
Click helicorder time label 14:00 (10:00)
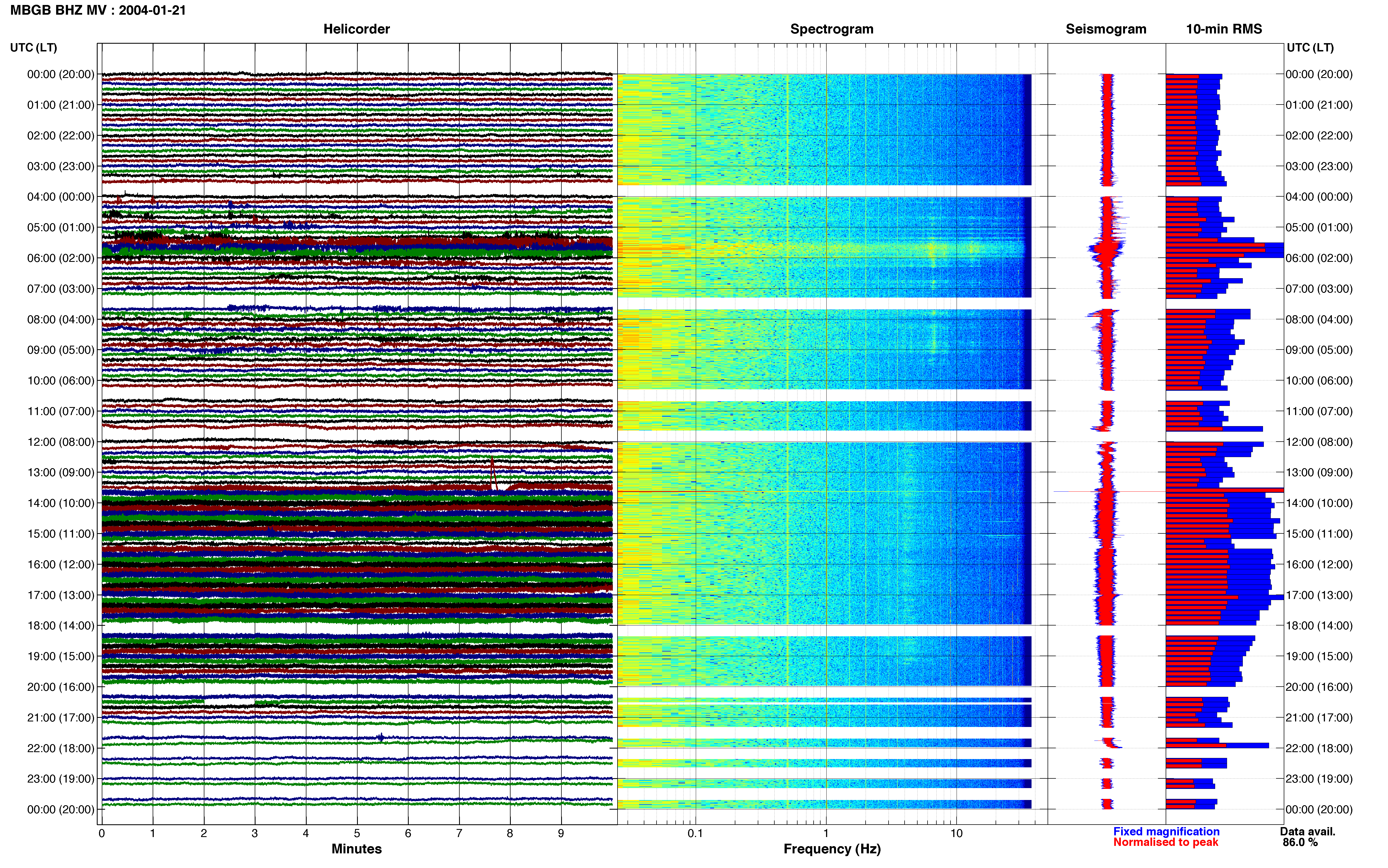pos(61,503)
